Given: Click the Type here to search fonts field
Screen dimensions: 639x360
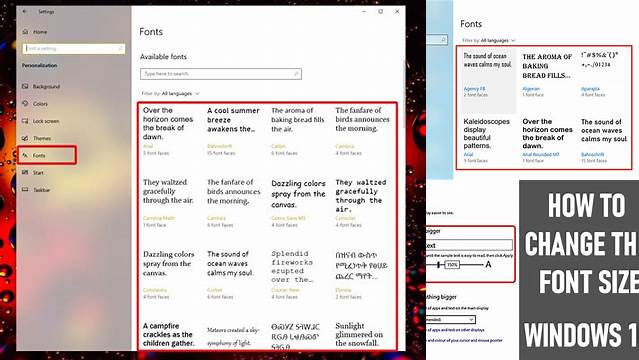Looking at the screenshot, I should (221, 74).
